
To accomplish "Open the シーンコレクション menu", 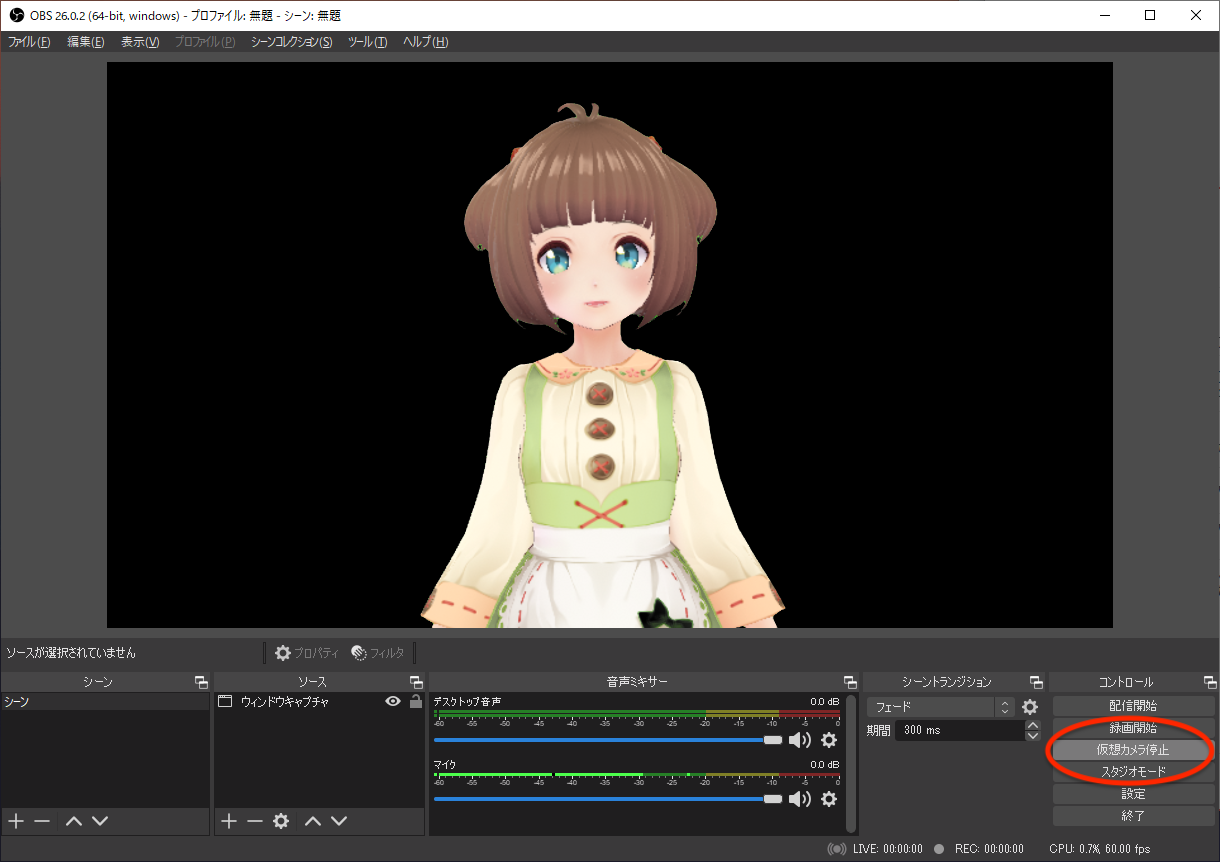I will click(290, 41).
